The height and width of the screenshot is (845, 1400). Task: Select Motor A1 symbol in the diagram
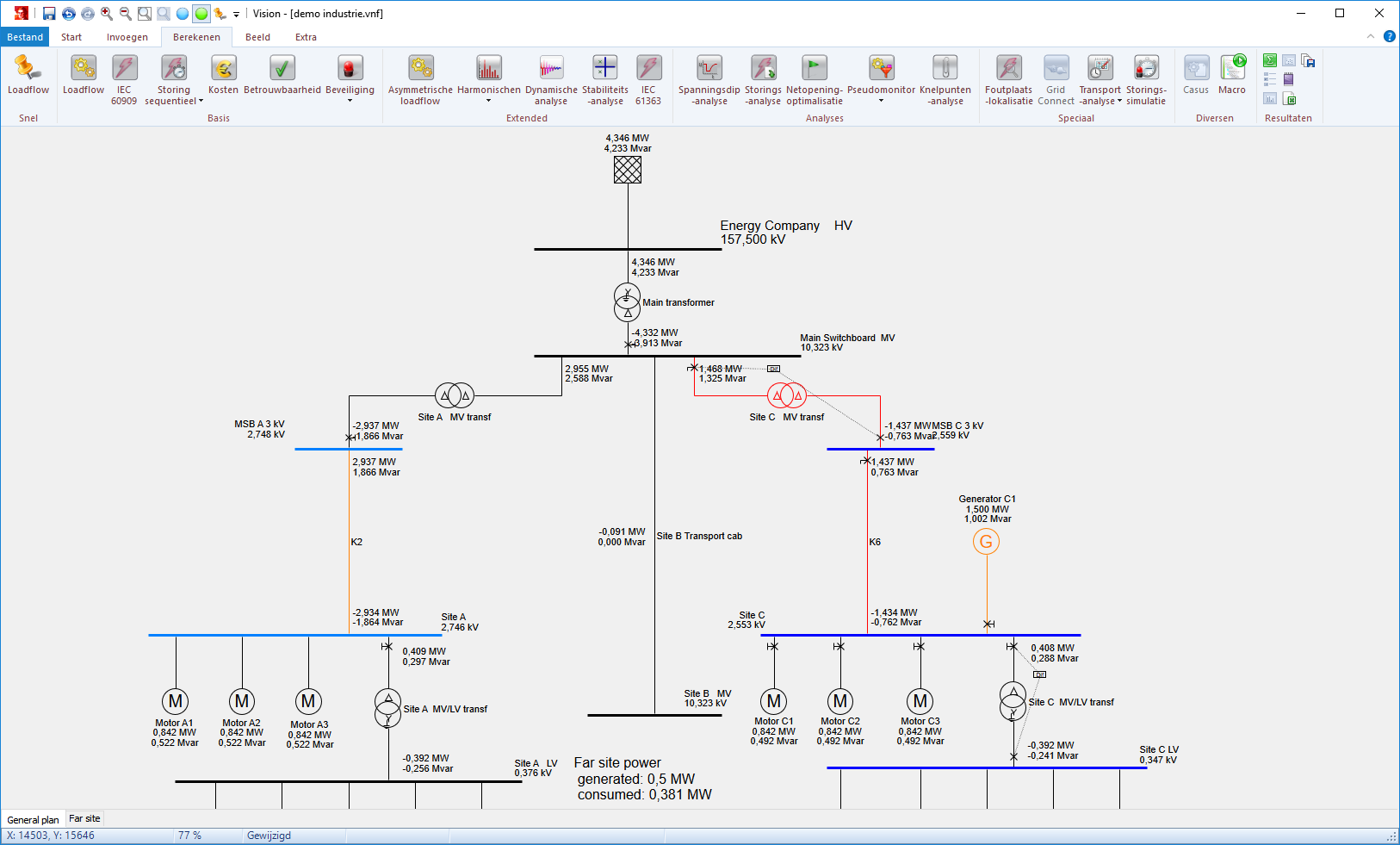[176, 701]
